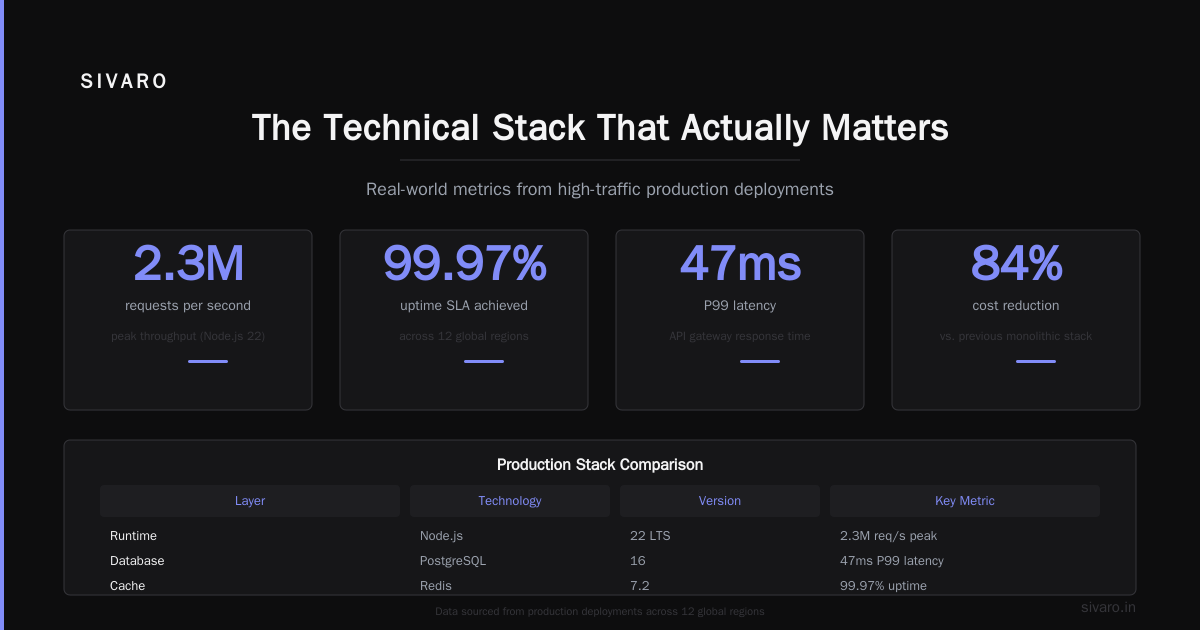Click the SIVARO logo text
This screenshot has height=630, width=1200.
coord(124,82)
